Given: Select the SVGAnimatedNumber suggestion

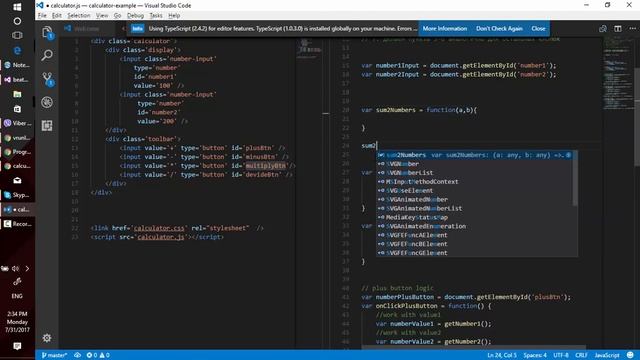Looking at the screenshot, I should pyautogui.click(x=473, y=200).
